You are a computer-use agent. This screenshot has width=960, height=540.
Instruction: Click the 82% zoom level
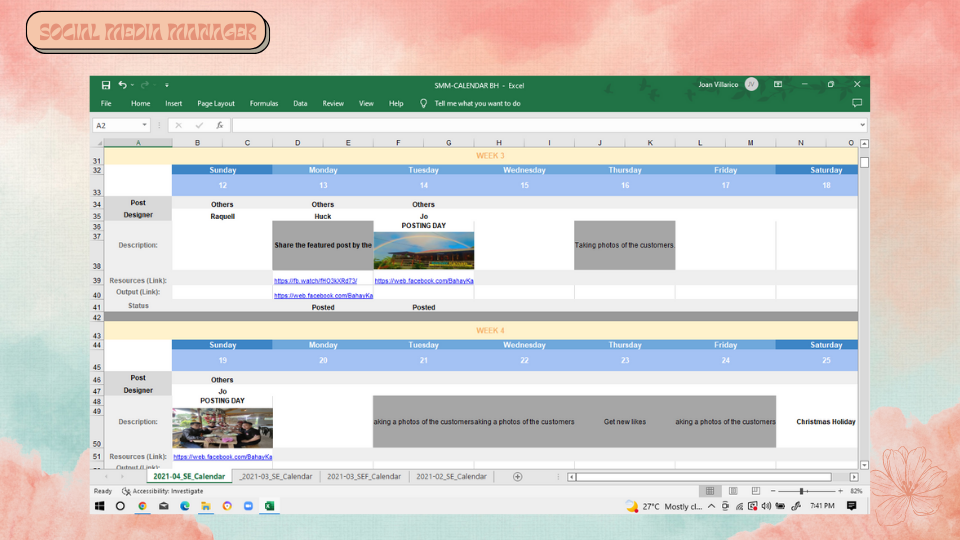click(x=856, y=491)
